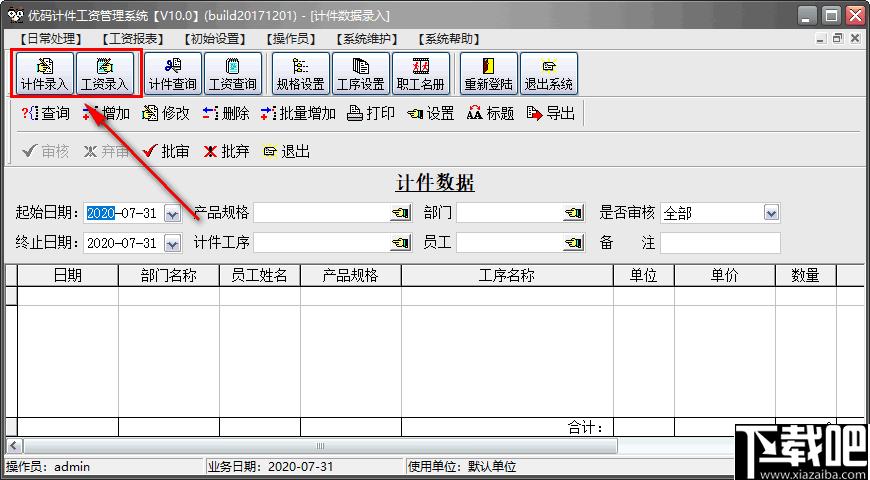This screenshot has width=870, height=480.
Task: Open 职工名册 toolbar button
Action: pos(421,73)
